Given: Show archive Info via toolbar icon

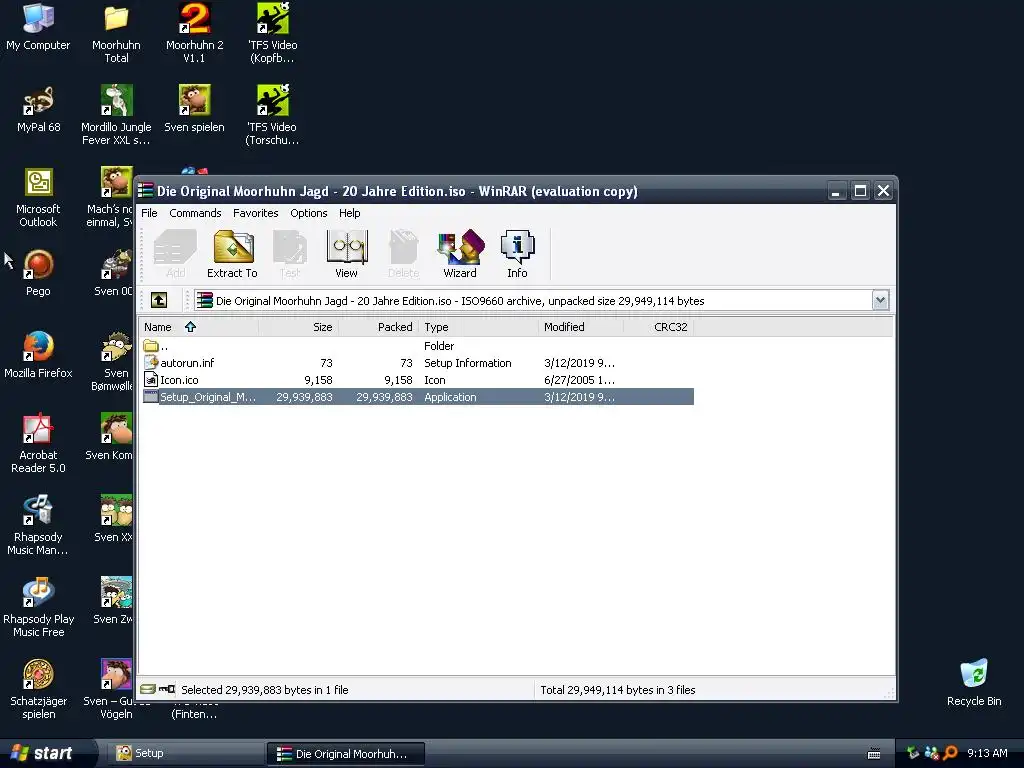Looking at the screenshot, I should click(517, 254).
